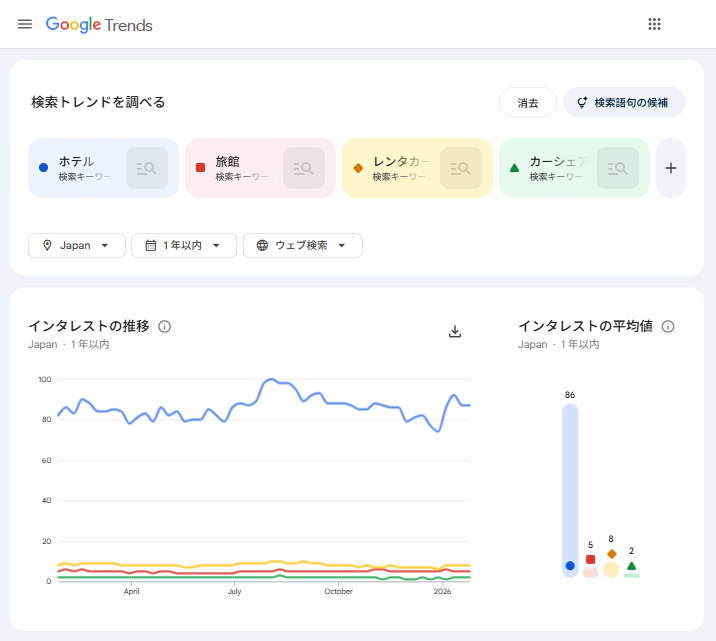
Task: Download the インタレストの推移 chart data
Action: (x=455, y=332)
